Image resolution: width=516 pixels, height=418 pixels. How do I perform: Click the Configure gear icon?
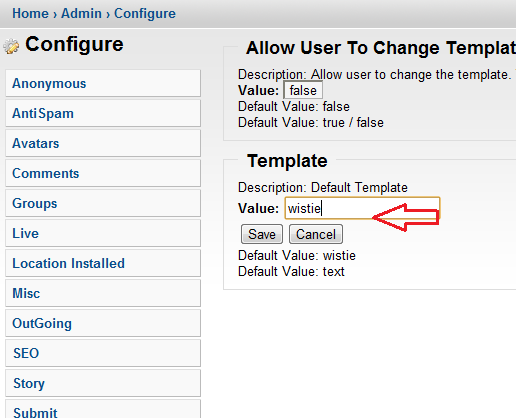click(x=12, y=46)
